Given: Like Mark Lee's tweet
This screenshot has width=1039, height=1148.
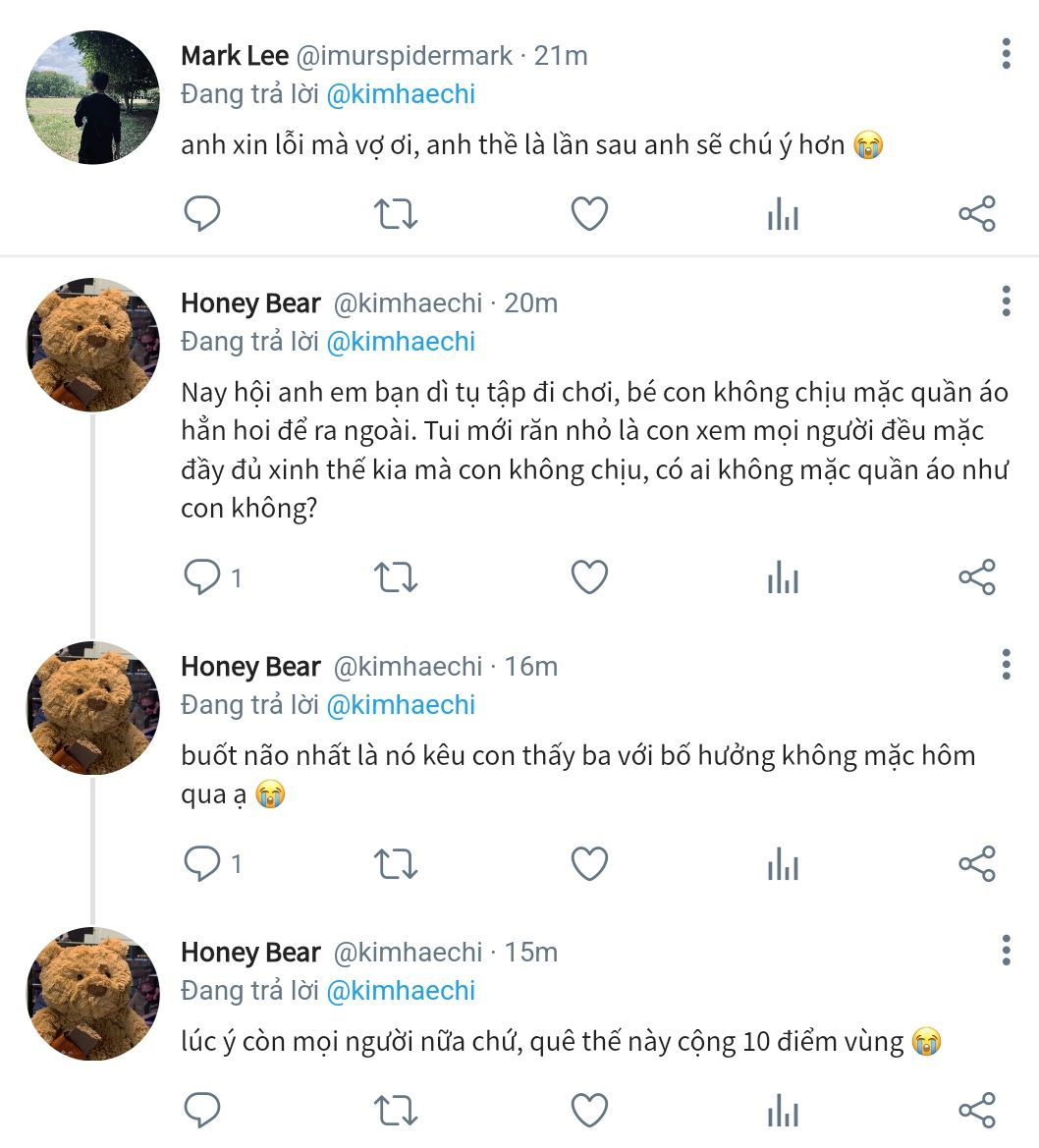Looking at the screenshot, I should pos(589,214).
